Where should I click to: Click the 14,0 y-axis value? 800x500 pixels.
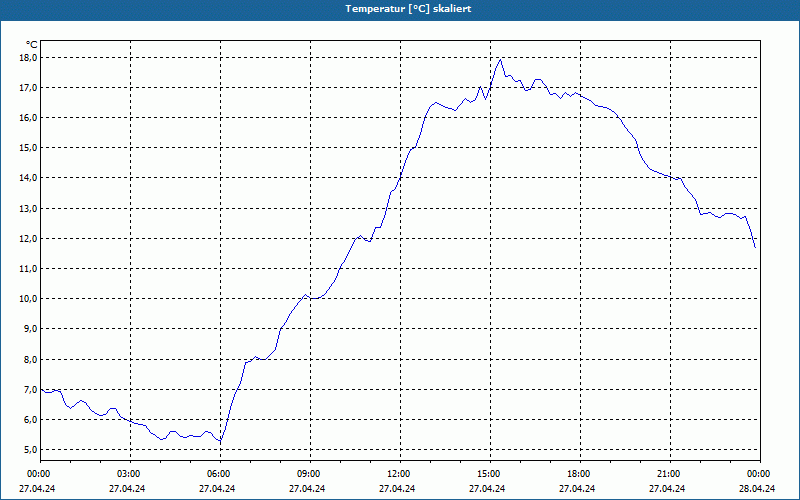click(x=29, y=178)
